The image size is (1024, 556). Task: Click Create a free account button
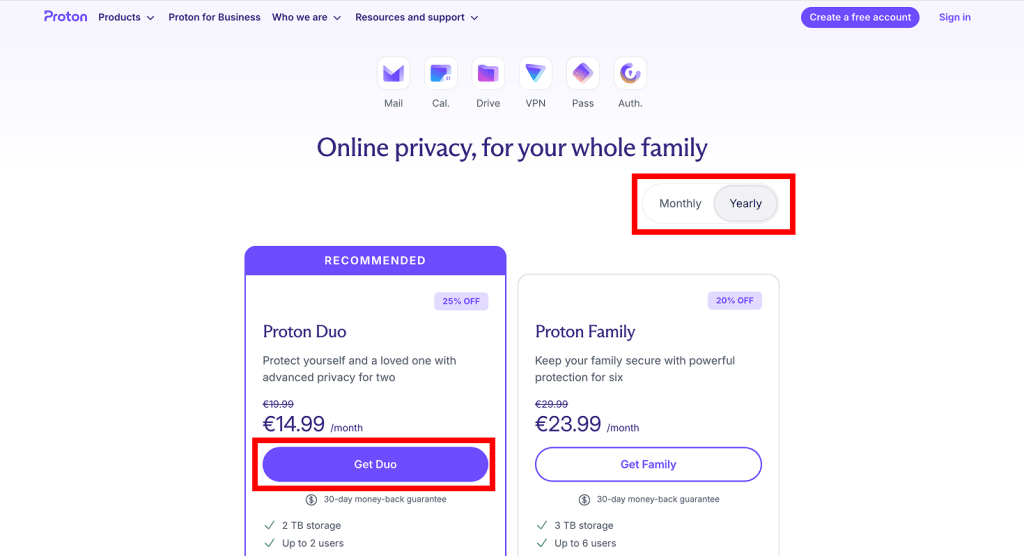(x=860, y=17)
